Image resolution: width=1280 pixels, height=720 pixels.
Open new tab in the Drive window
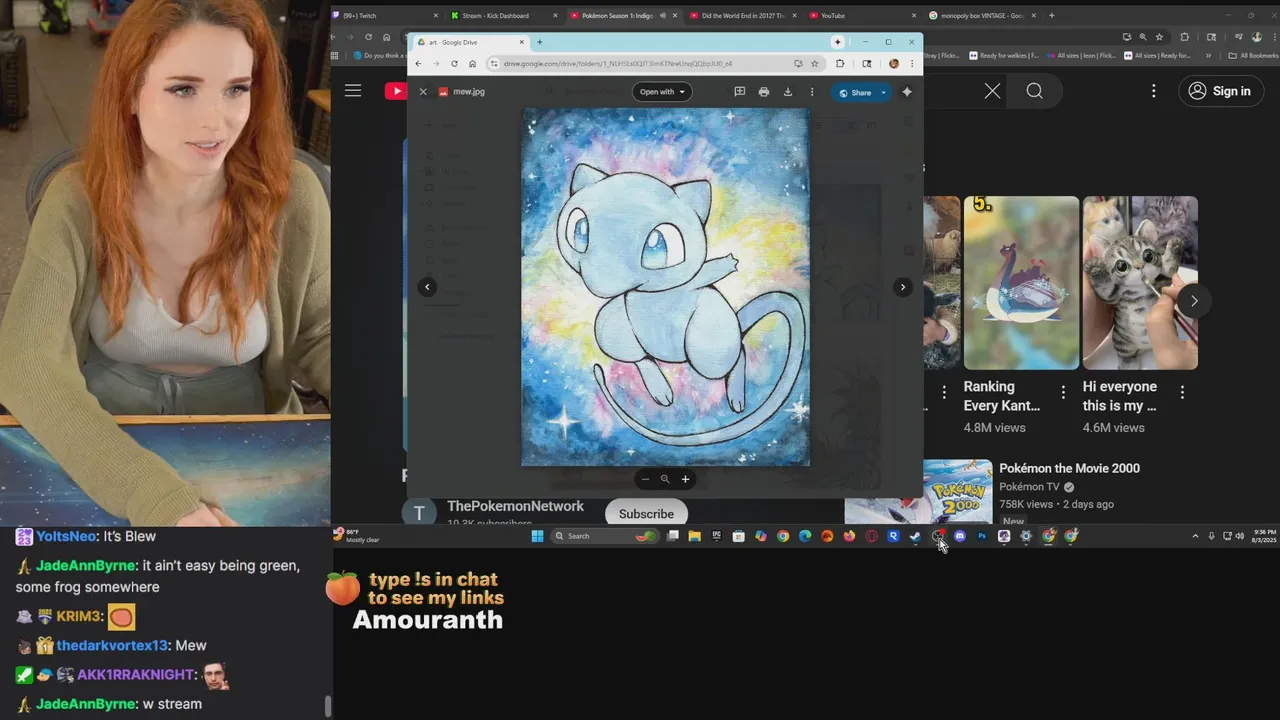pyautogui.click(x=540, y=42)
